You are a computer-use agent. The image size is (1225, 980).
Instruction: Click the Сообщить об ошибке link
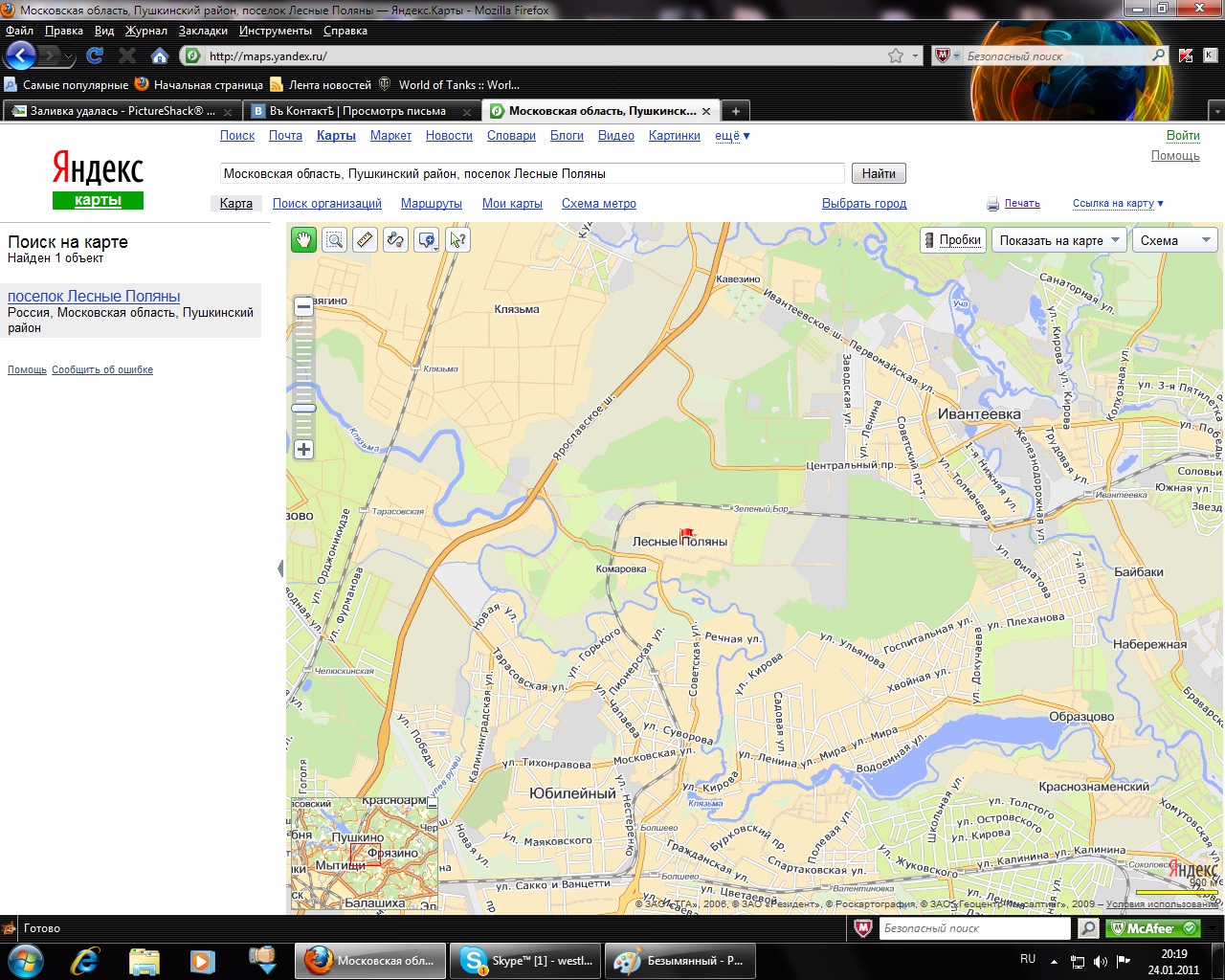(102, 369)
